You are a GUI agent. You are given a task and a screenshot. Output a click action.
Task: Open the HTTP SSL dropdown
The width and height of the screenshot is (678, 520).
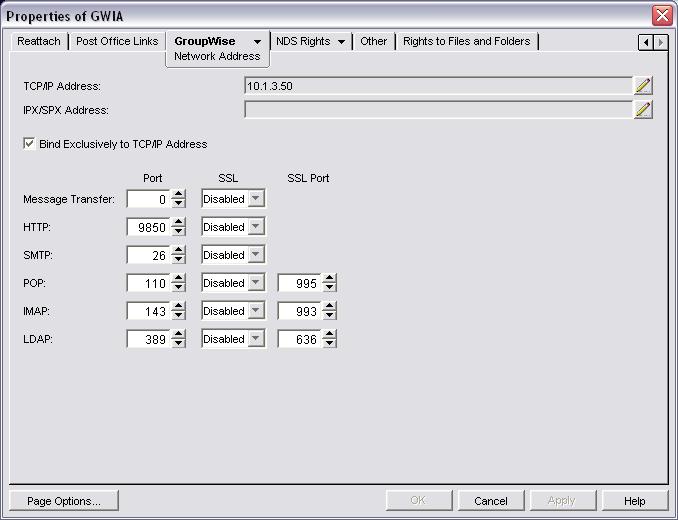click(256, 227)
